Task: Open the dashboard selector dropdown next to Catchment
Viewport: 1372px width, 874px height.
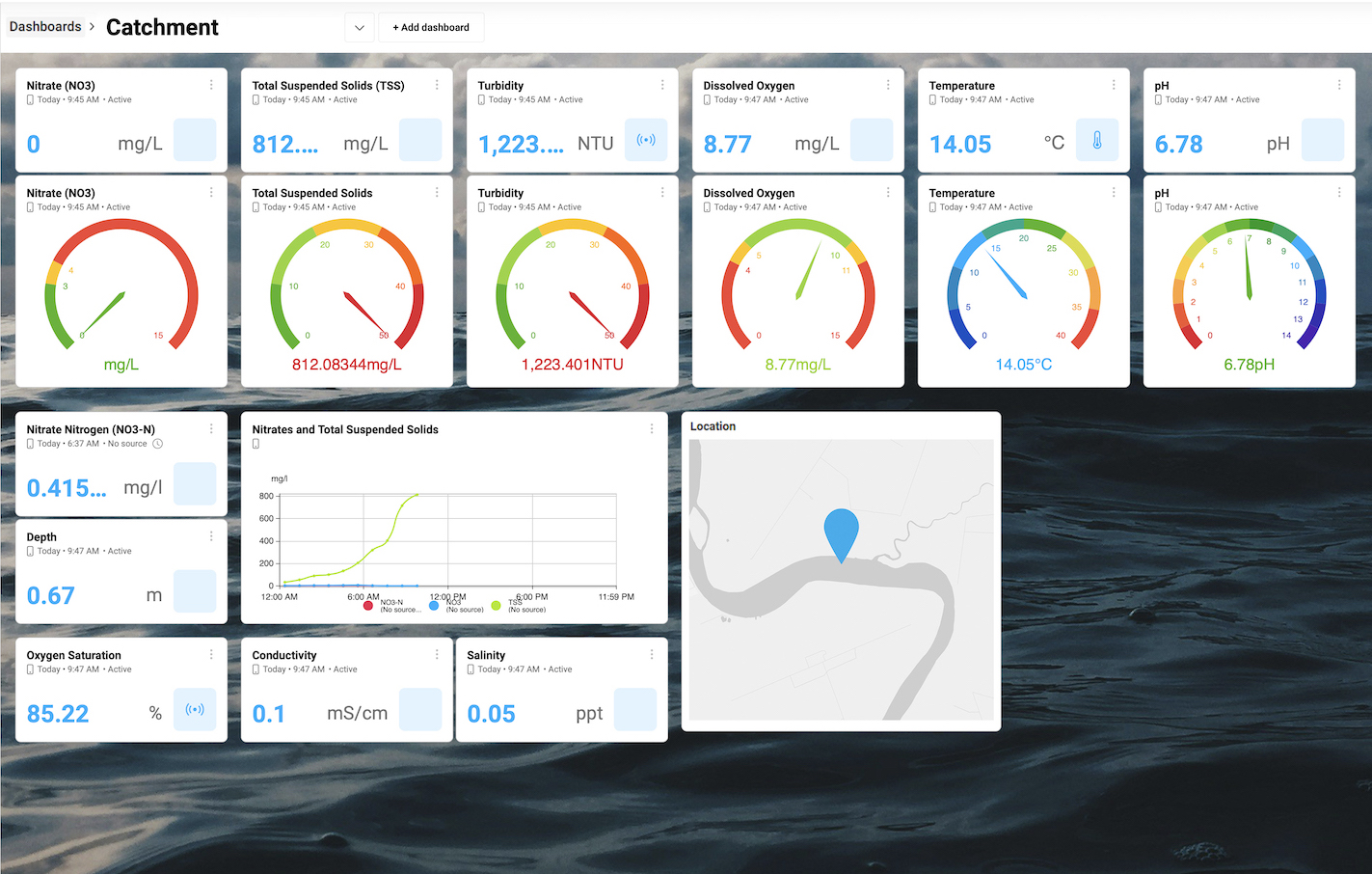Action: (x=359, y=27)
